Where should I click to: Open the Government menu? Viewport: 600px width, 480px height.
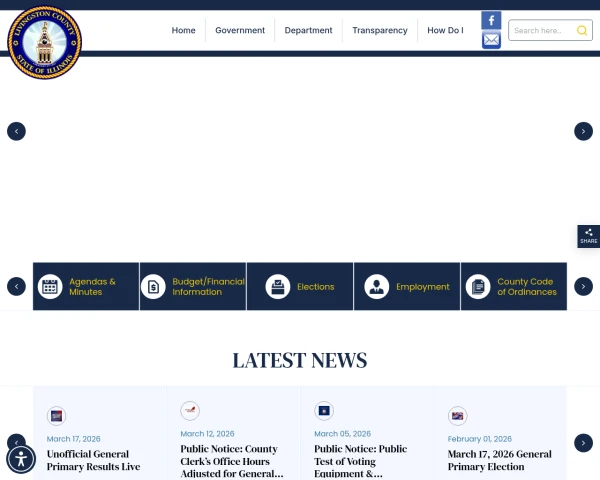pos(240,30)
